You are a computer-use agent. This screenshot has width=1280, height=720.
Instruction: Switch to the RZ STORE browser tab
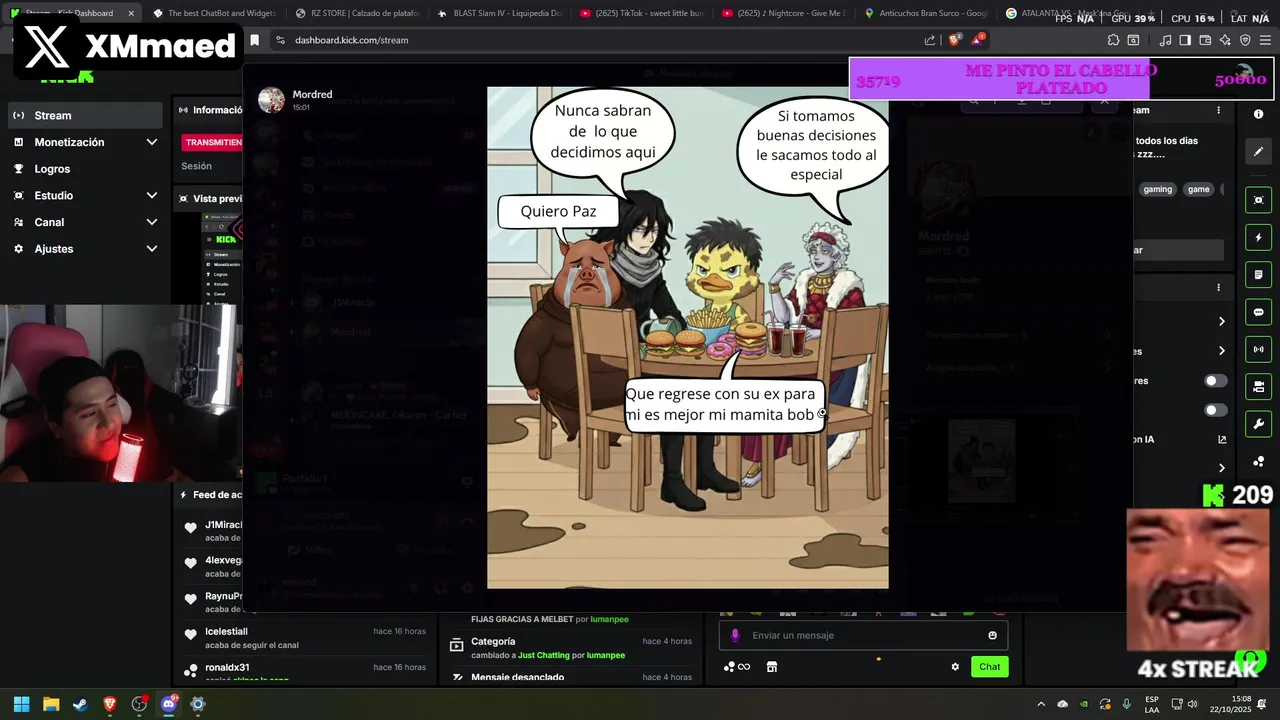[357, 14]
